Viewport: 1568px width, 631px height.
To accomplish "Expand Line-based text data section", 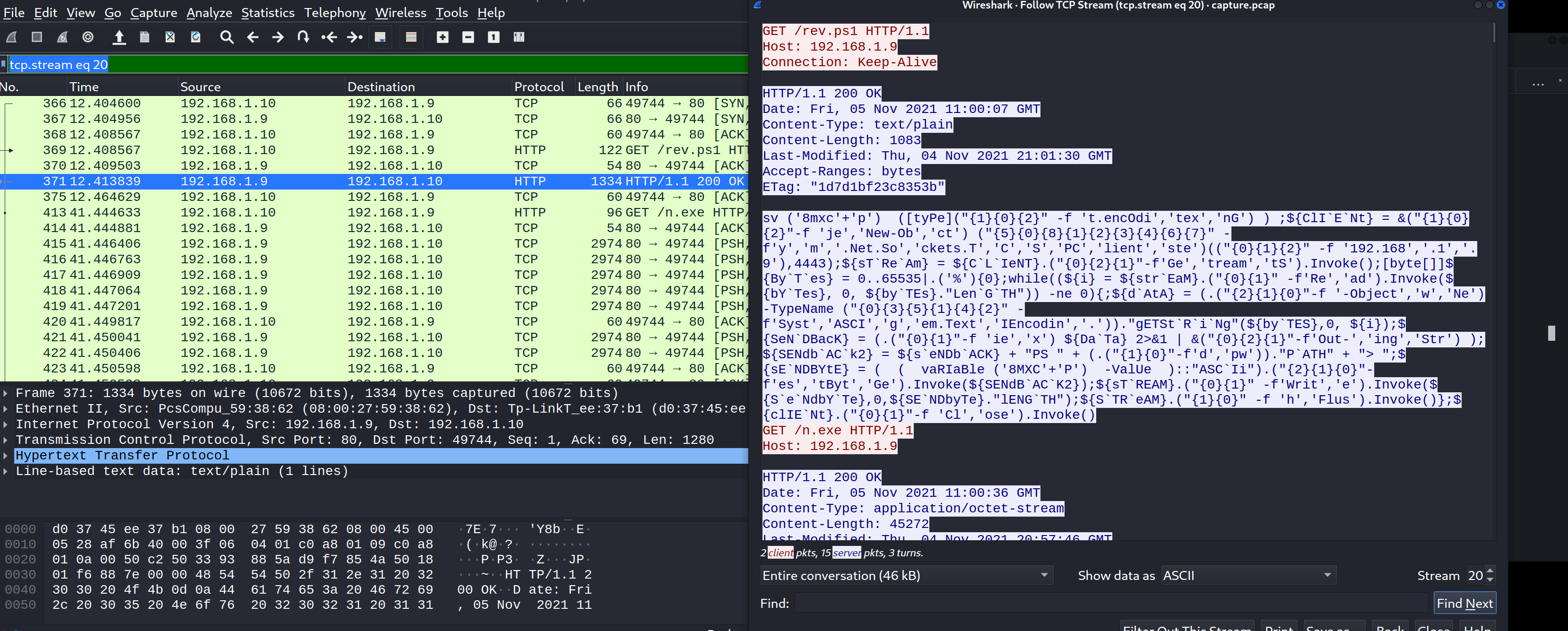I will (x=6, y=471).
